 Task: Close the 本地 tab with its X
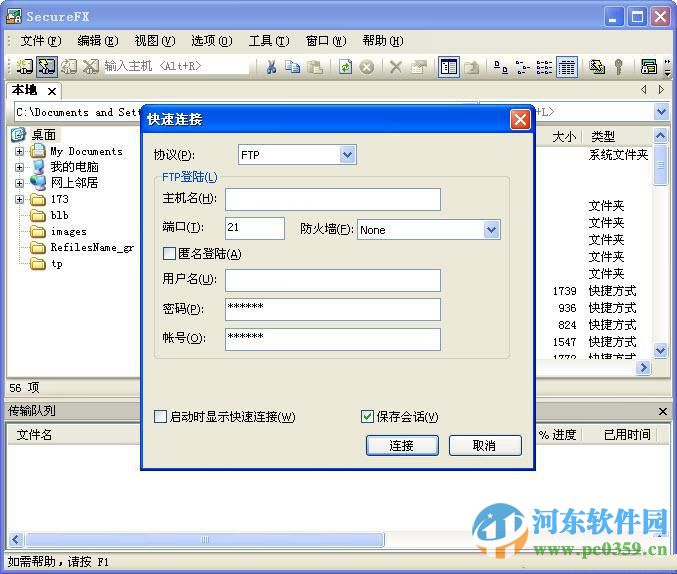[x=52, y=91]
